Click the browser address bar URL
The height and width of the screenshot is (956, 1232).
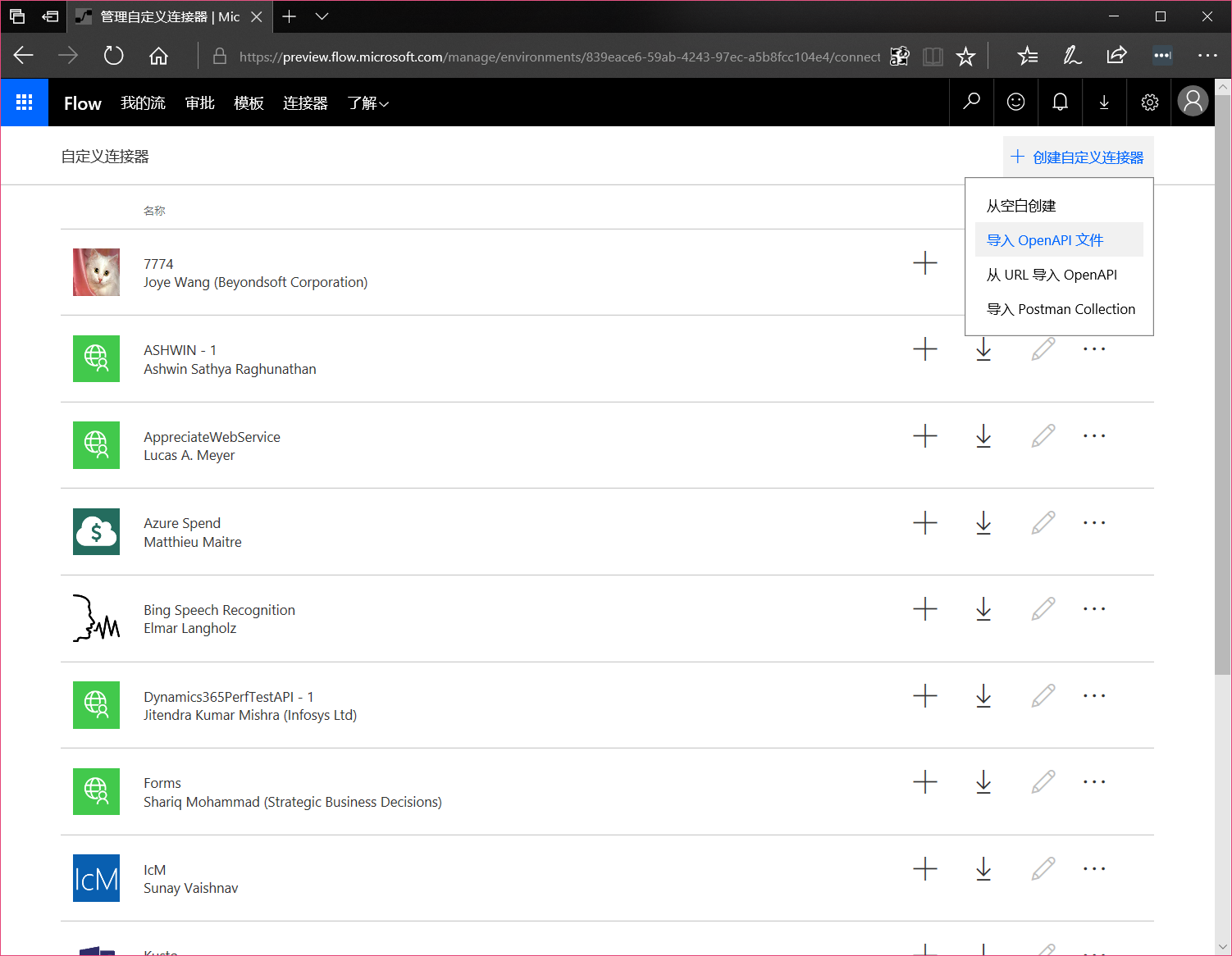pos(558,57)
